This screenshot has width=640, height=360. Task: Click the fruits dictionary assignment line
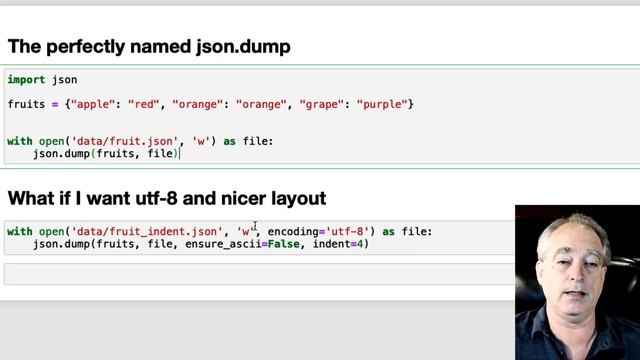tap(211, 104)
